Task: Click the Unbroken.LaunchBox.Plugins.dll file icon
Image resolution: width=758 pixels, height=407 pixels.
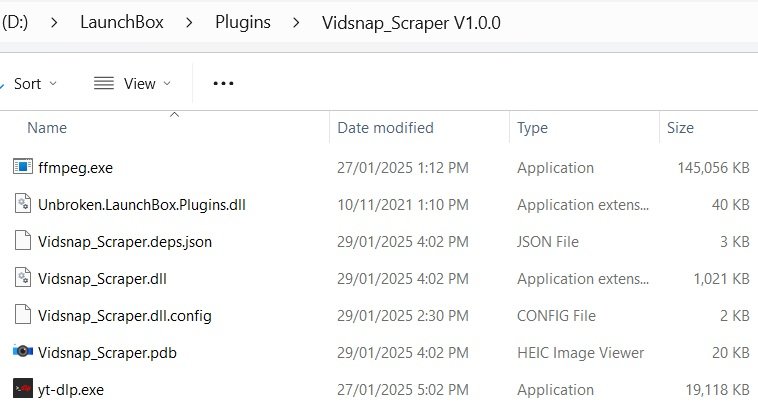Action: [23, 204]
